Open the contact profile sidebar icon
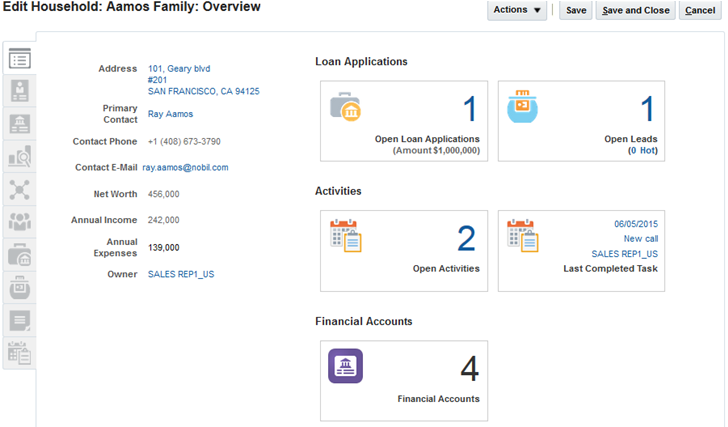This screenshot has width=728, height=427. [x=19, y=90]
